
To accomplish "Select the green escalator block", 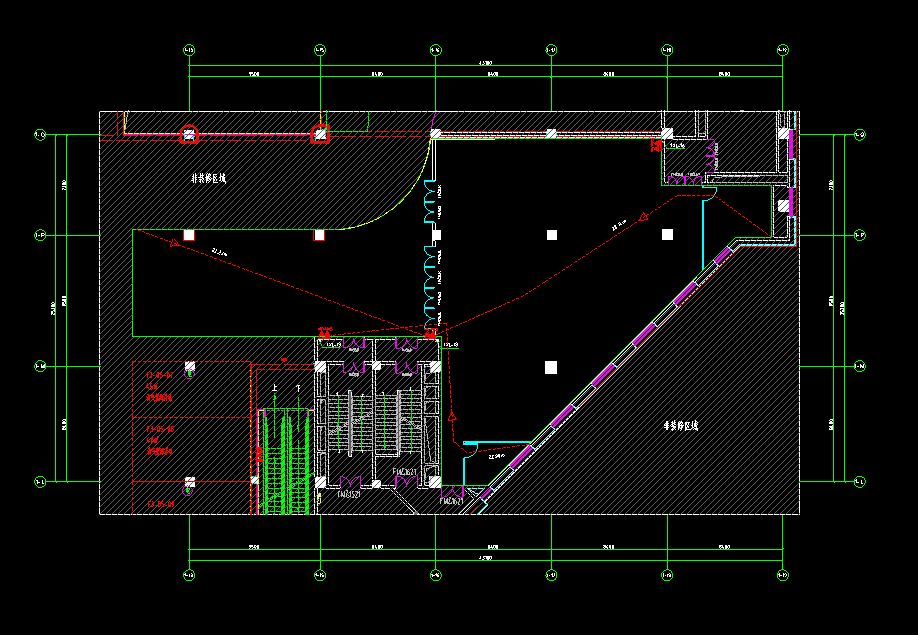I will [x=285, y=460].
